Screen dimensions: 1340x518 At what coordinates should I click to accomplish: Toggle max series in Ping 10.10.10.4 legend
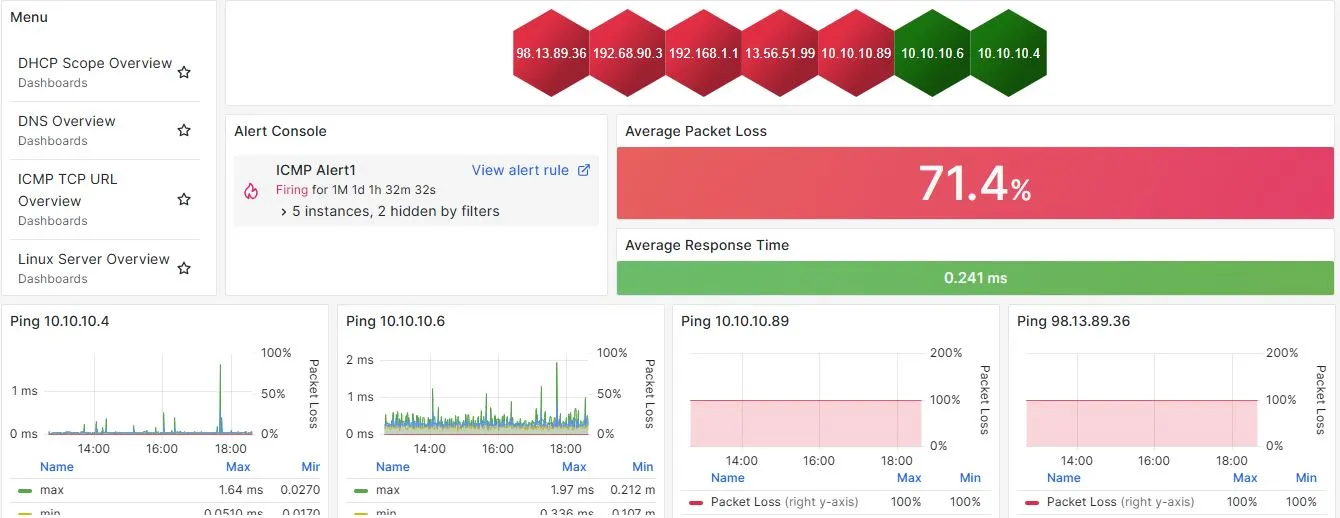click(x=52, y=490)
